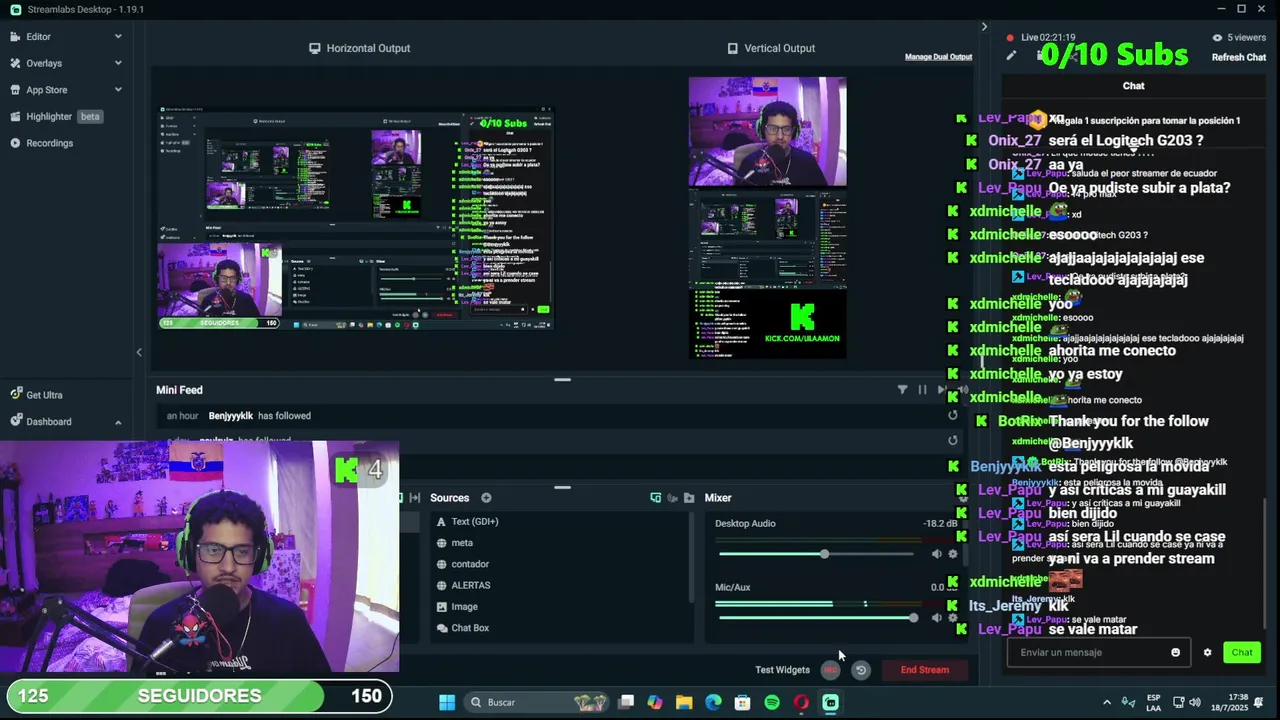Click the Horizontal Output monitor icon
Screen dimensions: 1280x720
click(315, 48)
